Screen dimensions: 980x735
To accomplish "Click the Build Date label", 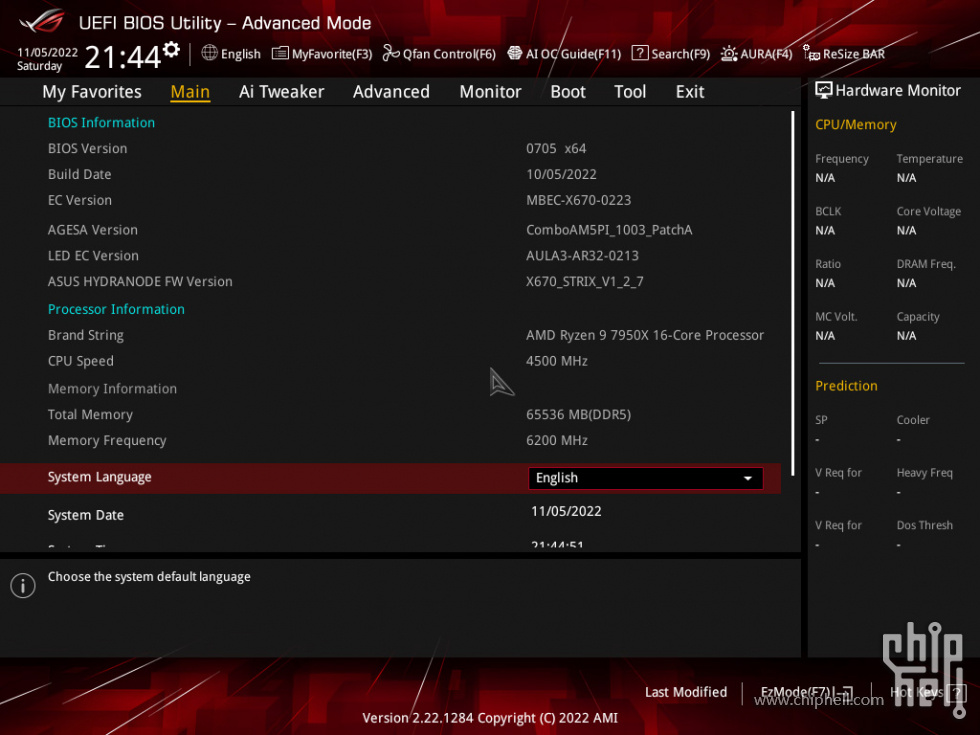I will pyautogui.click(x=79, y=174).
